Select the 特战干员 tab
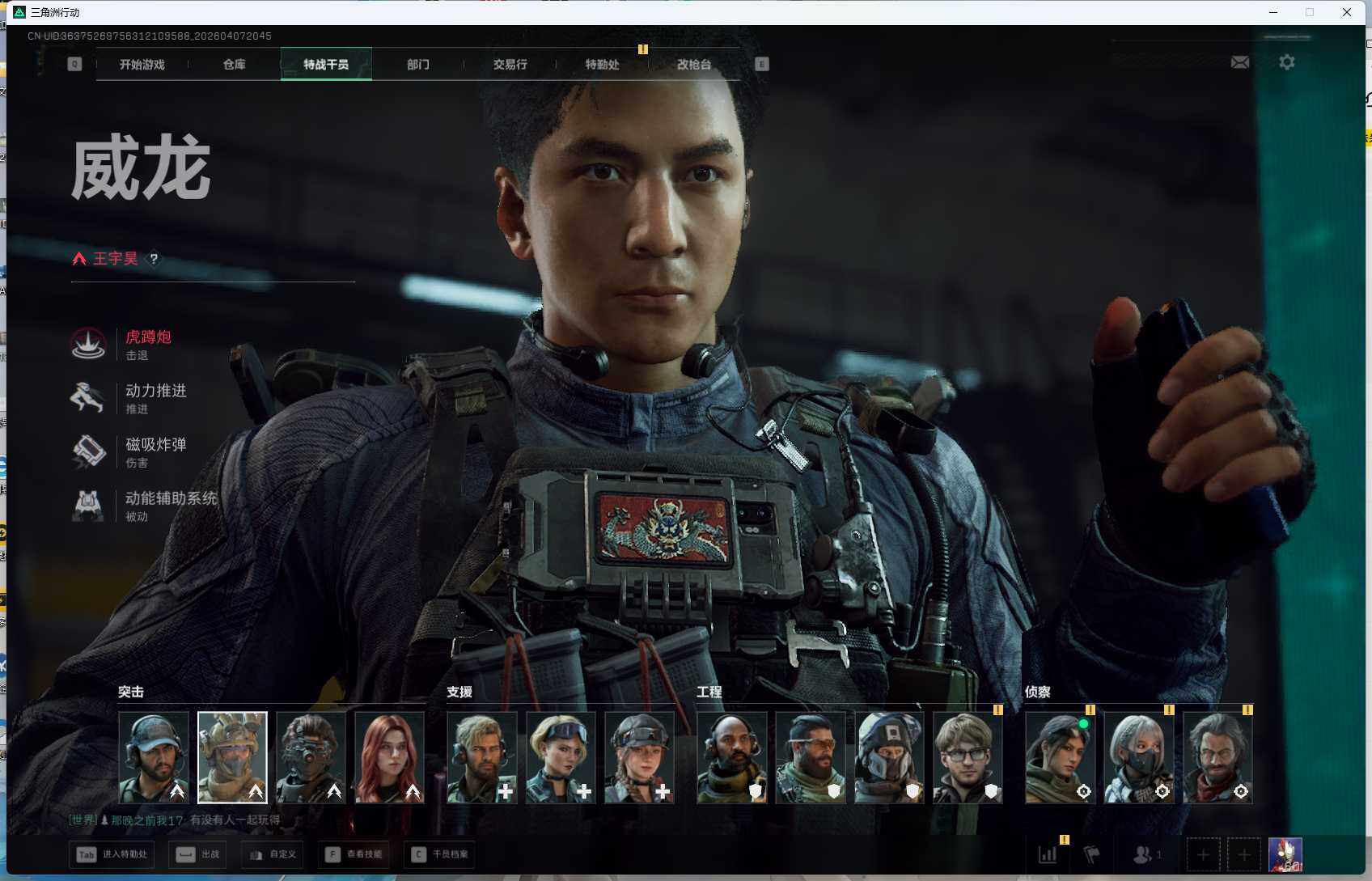Viewport: 1372px width, 881px height. tap(326, 65)
